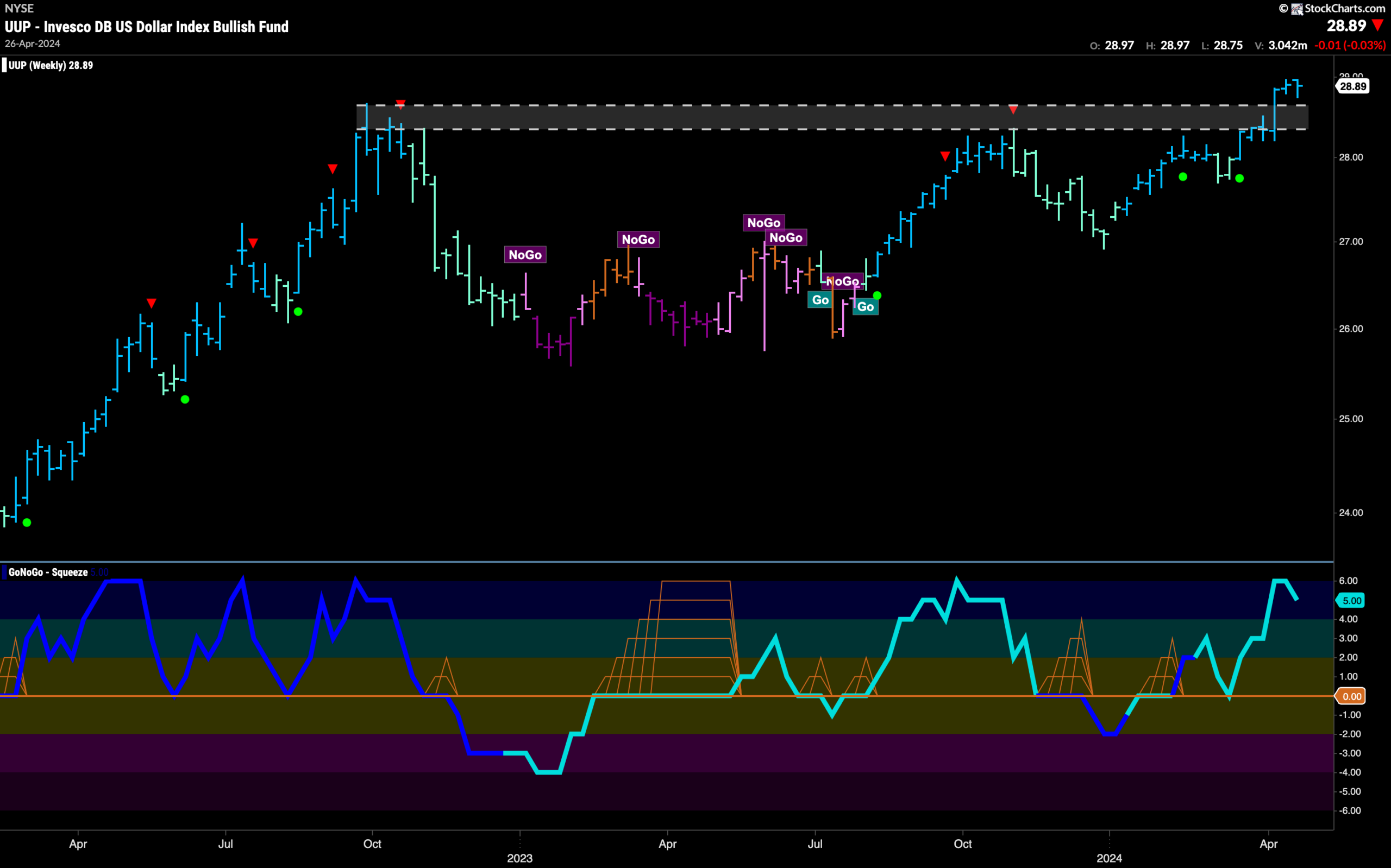Click the NoGo label near the 2023 start
Image resolution: width=1391 pixels, height=868 pixels.
coord(525,255)
